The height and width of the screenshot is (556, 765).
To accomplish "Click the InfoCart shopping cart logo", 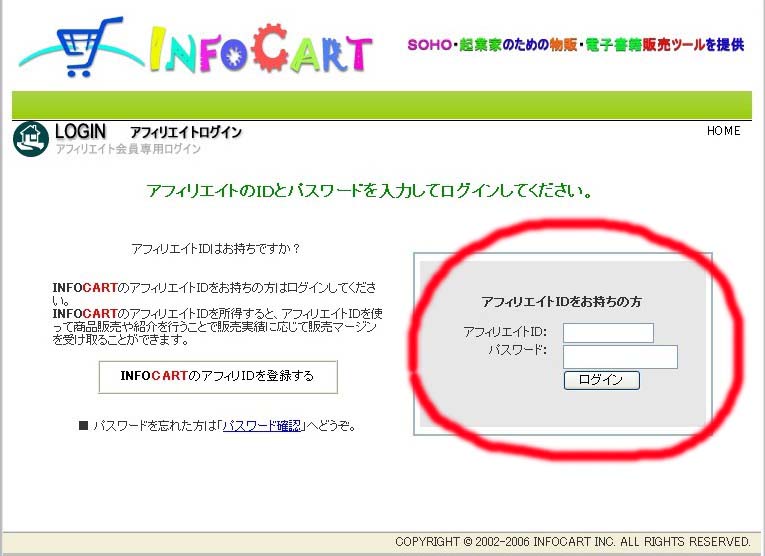I will [195, 47].
